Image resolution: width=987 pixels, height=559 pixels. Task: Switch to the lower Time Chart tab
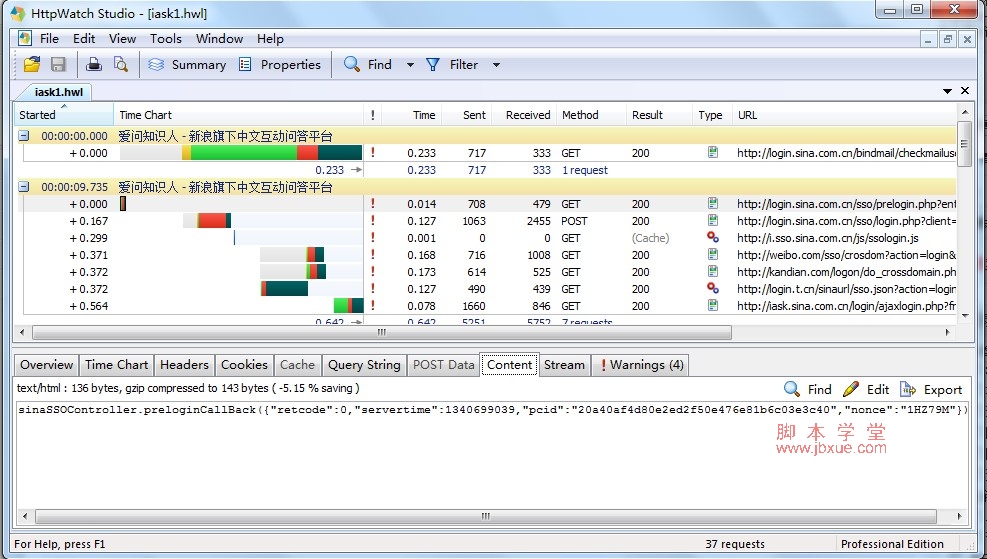point(116,364)
